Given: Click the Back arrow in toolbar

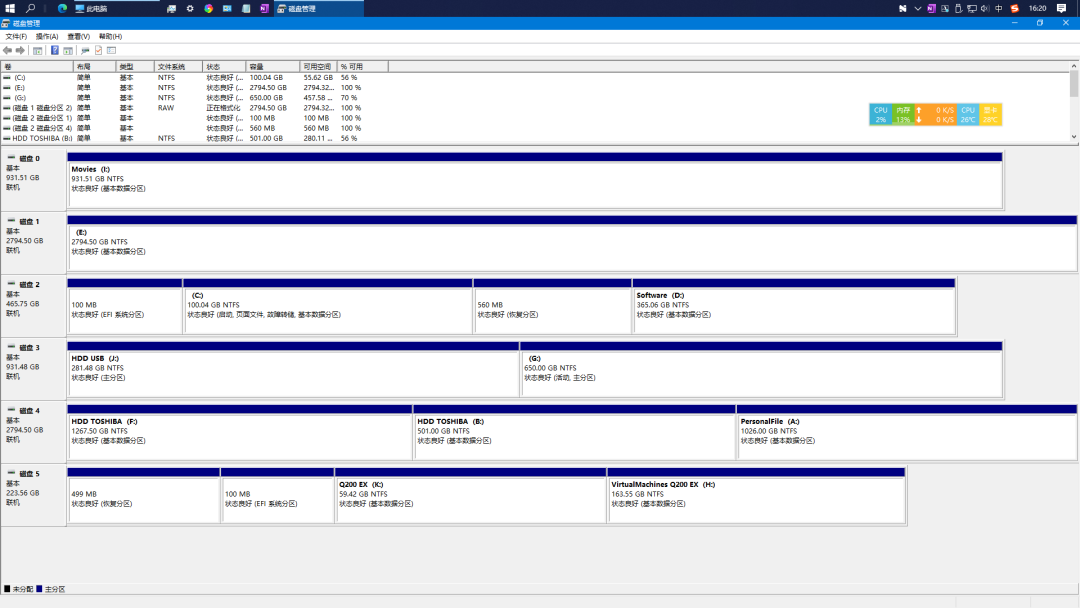Looking at the screenshot, I should (x=8, y=50).
